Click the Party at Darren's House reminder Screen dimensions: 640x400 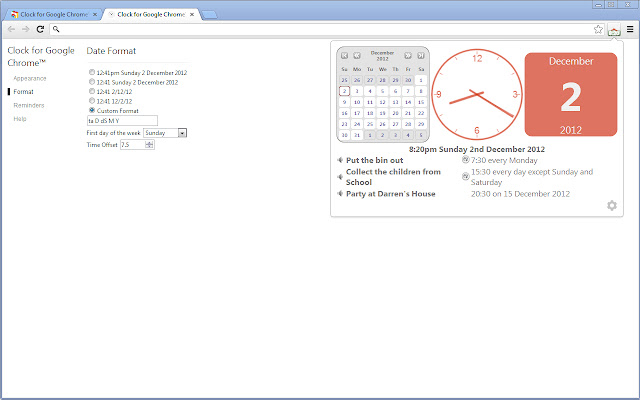coord(391,193)
